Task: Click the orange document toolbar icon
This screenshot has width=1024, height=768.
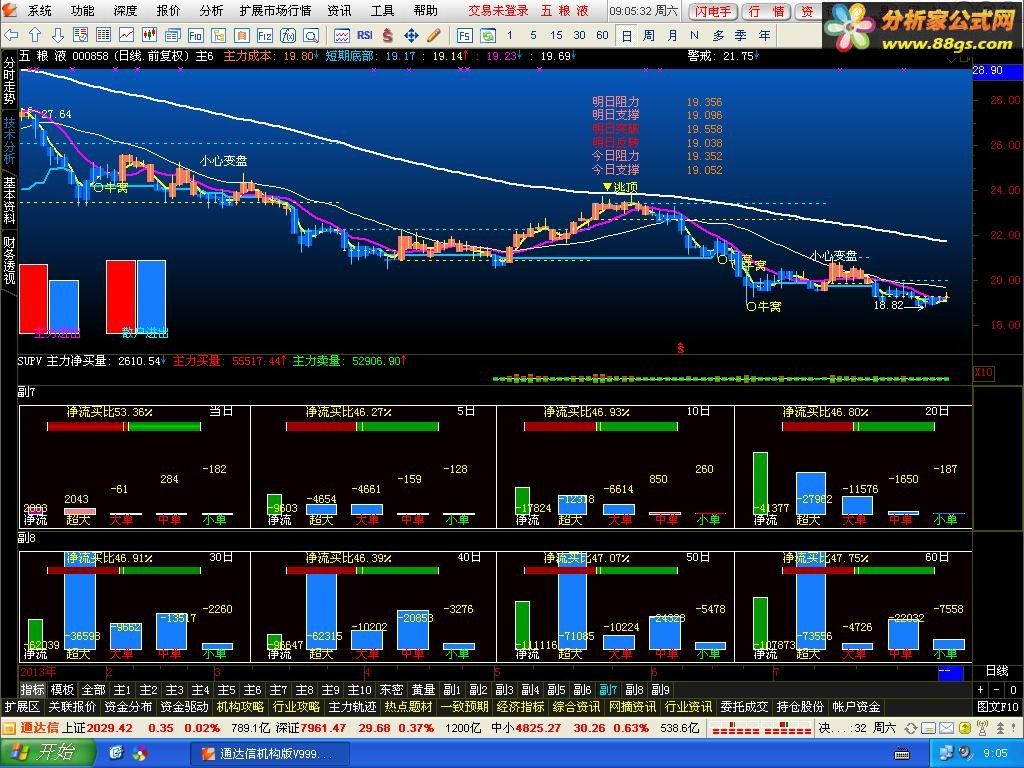Action: pos(242,35)
